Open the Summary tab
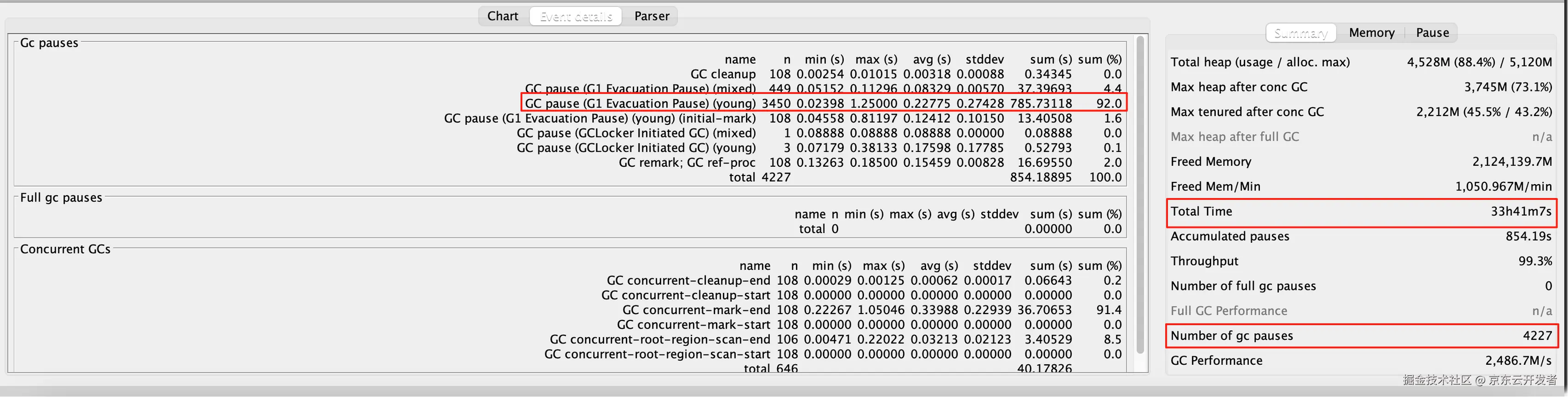 click(x=1301, y=33)
